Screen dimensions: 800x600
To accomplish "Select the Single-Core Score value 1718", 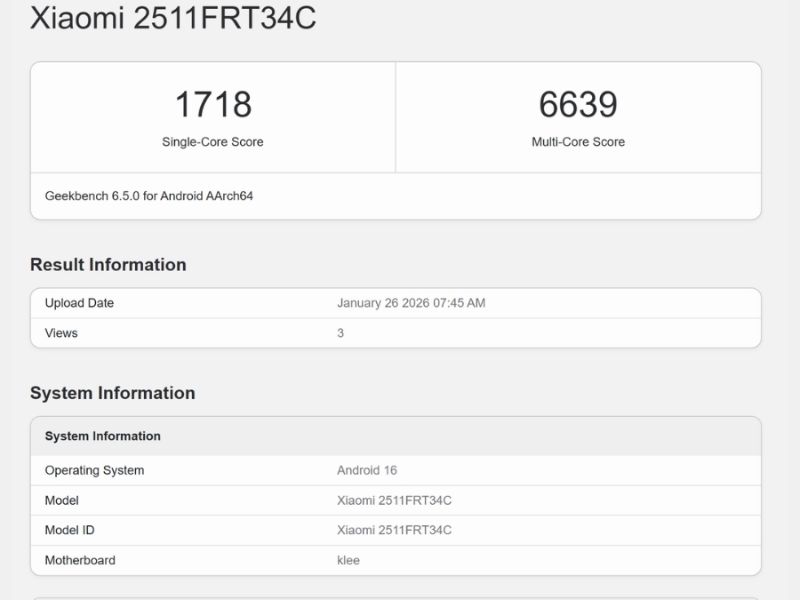I will (211, 100).
